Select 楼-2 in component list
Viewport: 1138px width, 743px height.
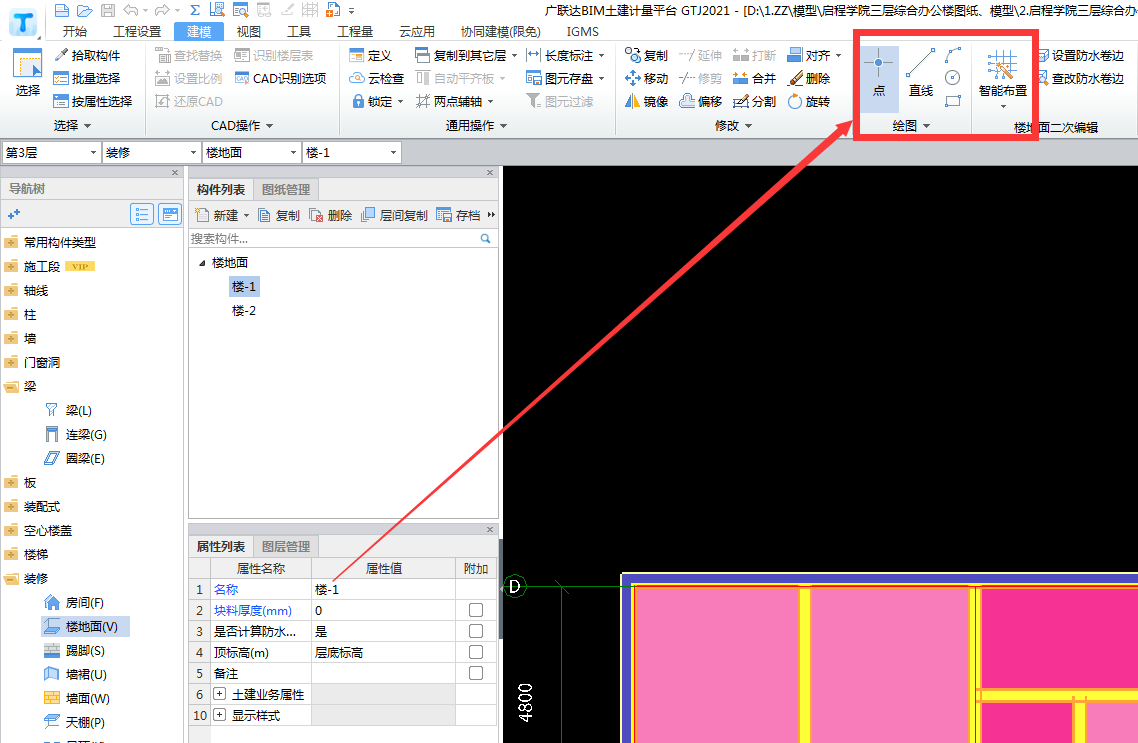pos(244,311)
